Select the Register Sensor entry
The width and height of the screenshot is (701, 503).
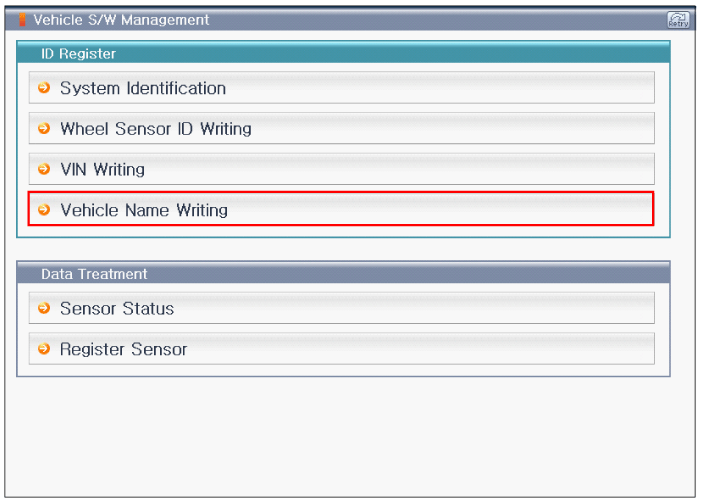click(123, 349)
